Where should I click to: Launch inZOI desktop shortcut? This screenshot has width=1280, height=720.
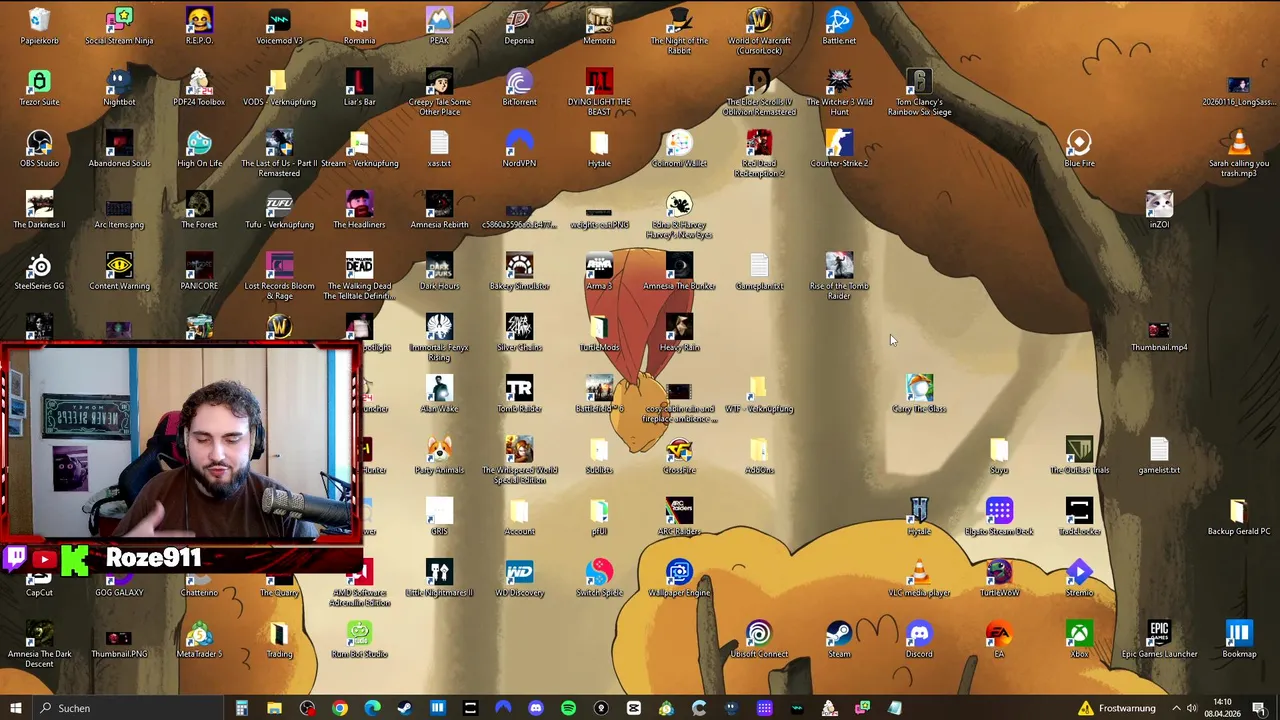(1159, 209)
